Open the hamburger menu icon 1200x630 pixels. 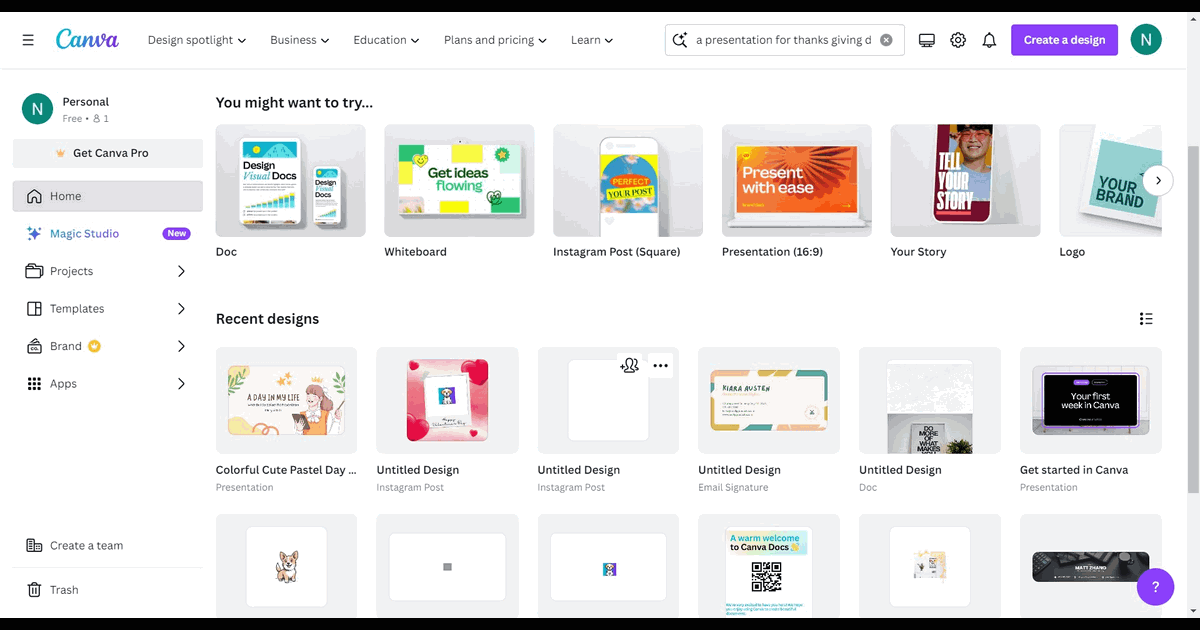28,40
